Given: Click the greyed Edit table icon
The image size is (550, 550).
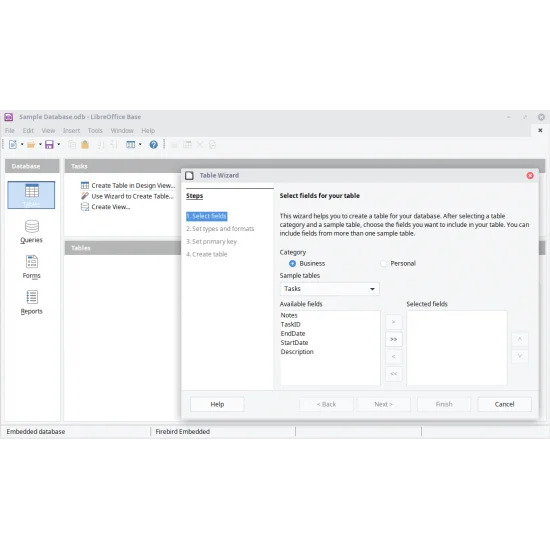Looking at the screenshot, I should pos(187,145).
